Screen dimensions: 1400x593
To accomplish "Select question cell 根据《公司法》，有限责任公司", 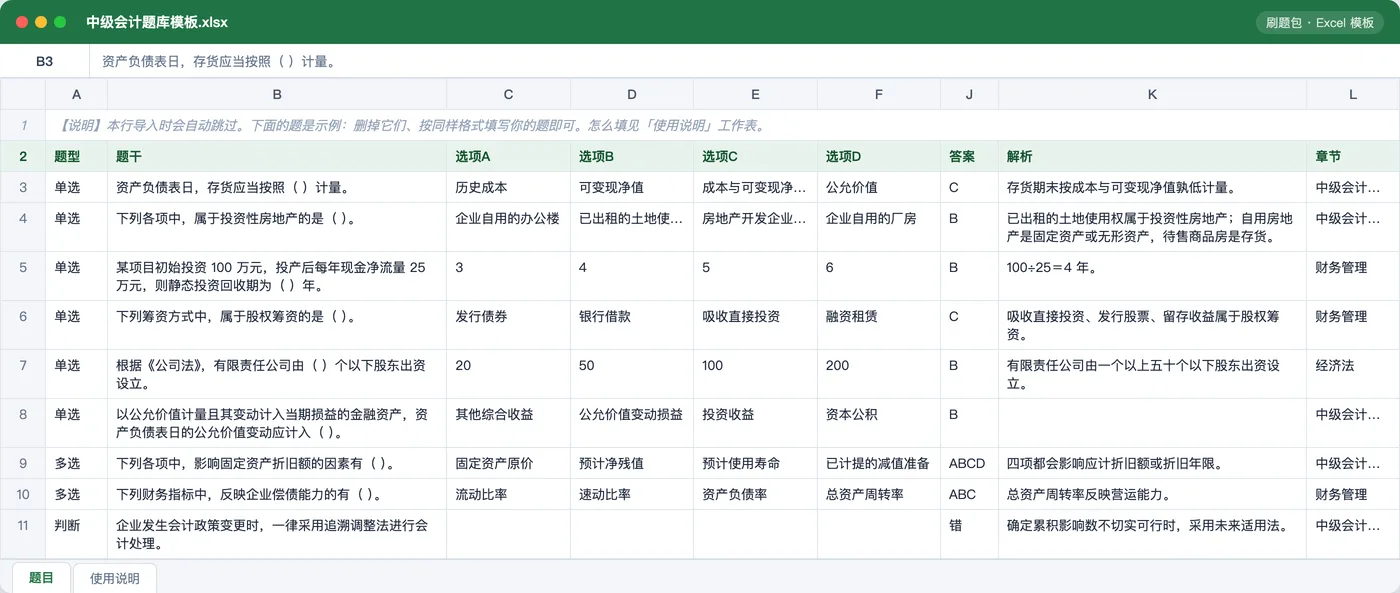I will click(277, 374).
